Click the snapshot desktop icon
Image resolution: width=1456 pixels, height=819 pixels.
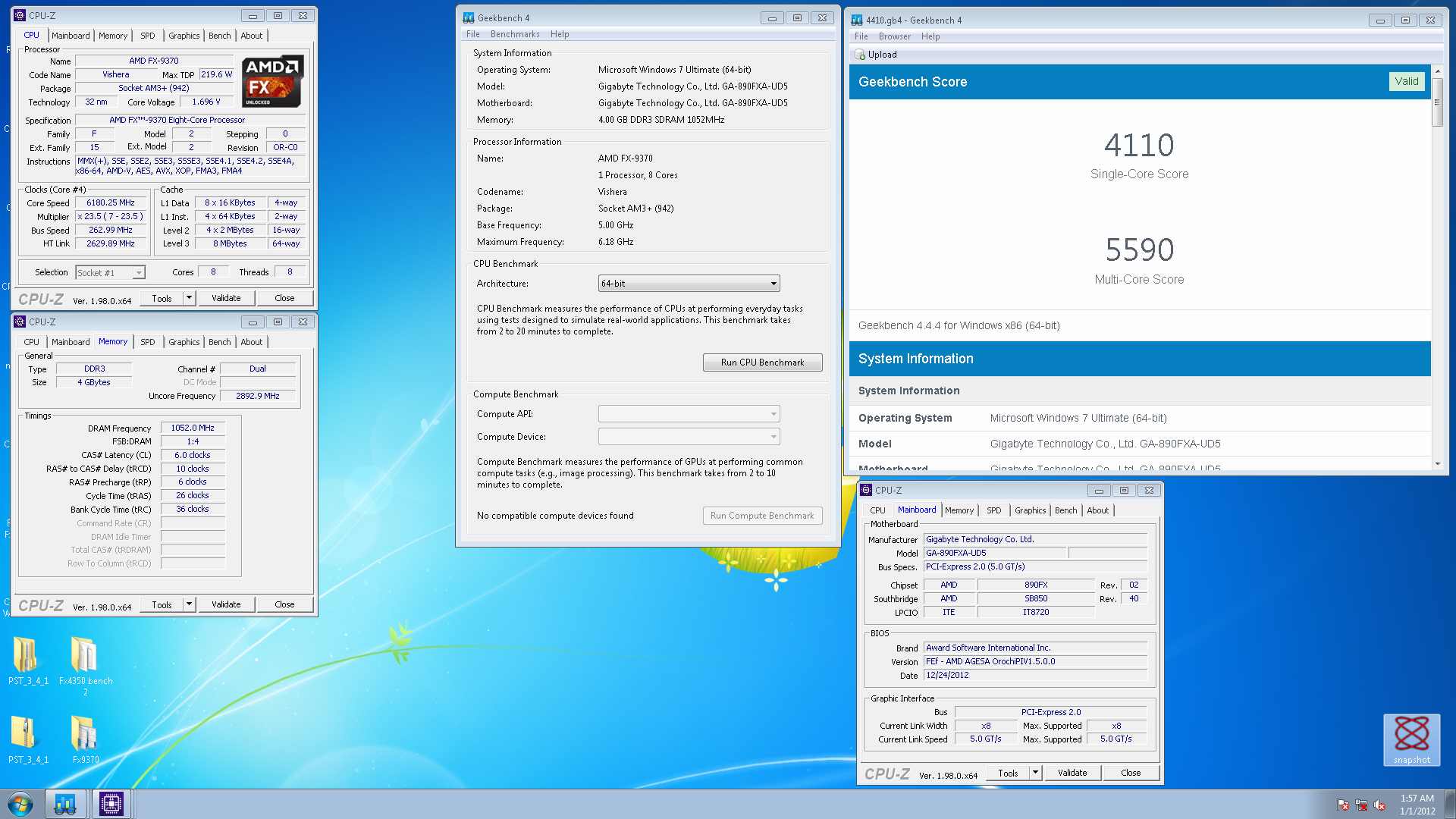tap(1411, 739)
